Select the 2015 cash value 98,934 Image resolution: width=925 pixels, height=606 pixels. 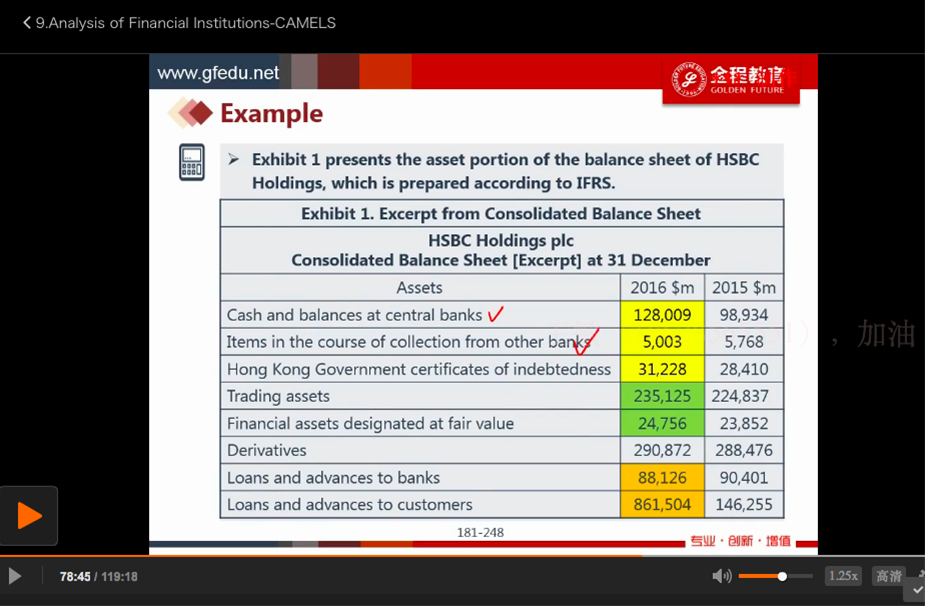click(x=744, y=315)
